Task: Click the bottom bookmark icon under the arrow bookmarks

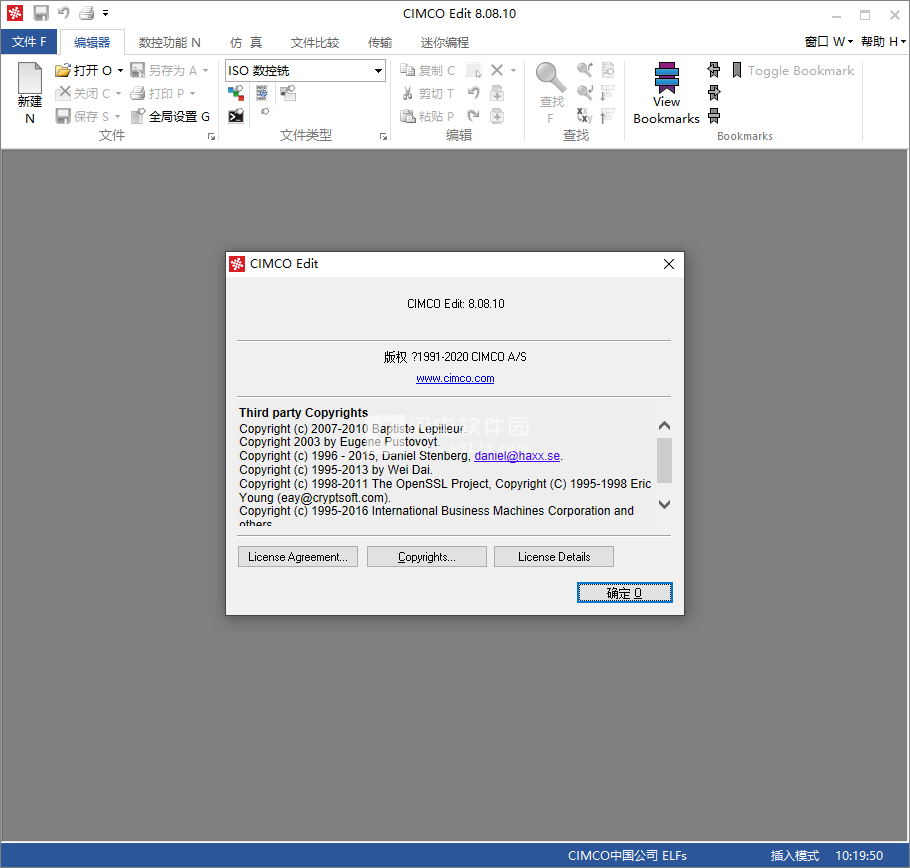Action: (714, 116)
